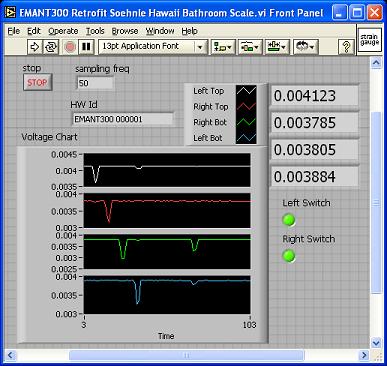This screenshot has width=387, height=366.
Task: Open the Tools menu
Action: [x=95, y=31]
